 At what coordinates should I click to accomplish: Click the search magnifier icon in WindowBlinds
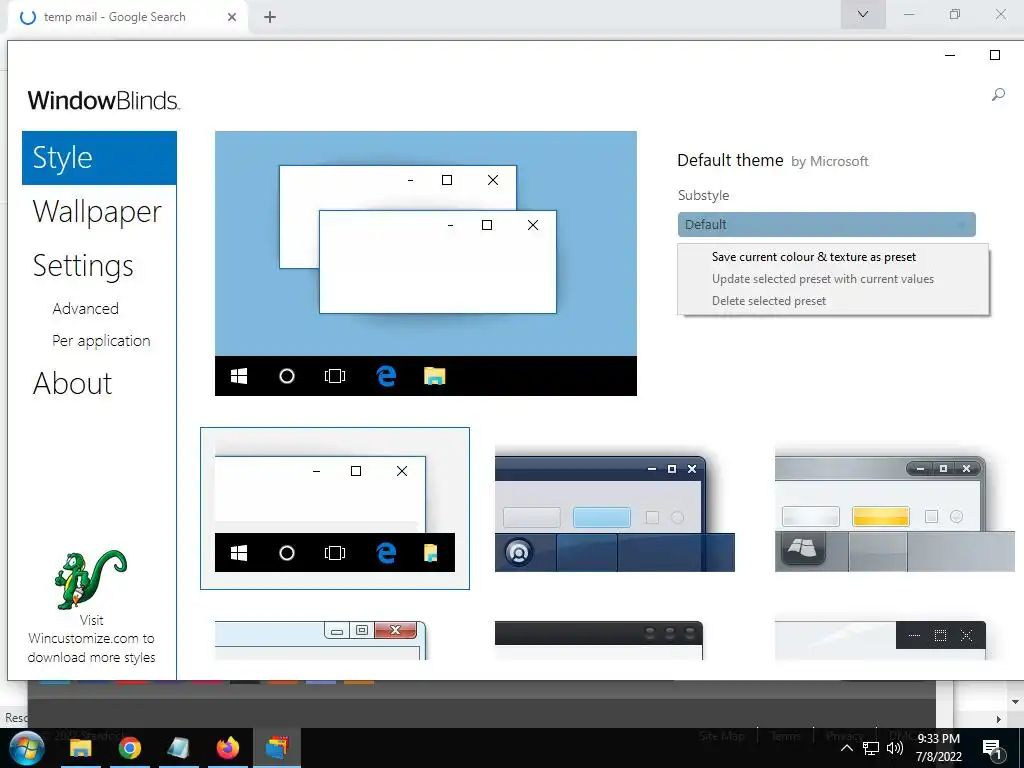click(x=998, y=95)
